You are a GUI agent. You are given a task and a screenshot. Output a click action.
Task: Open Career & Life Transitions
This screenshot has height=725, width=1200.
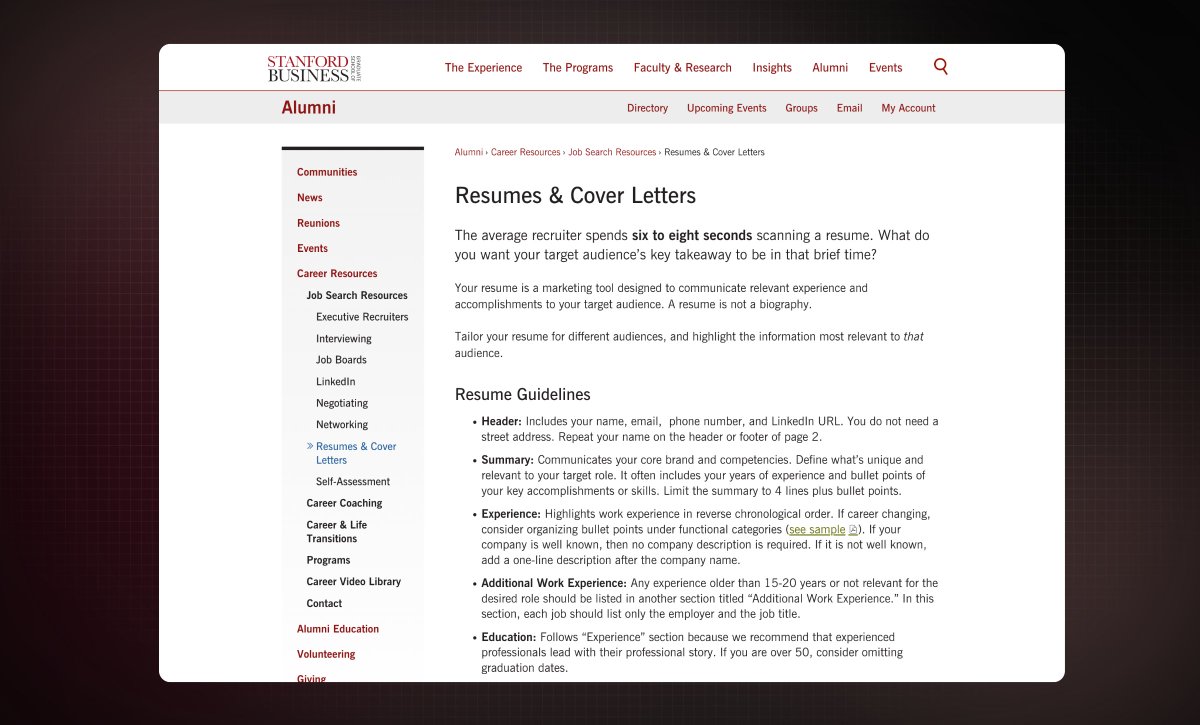coord(337,531)
